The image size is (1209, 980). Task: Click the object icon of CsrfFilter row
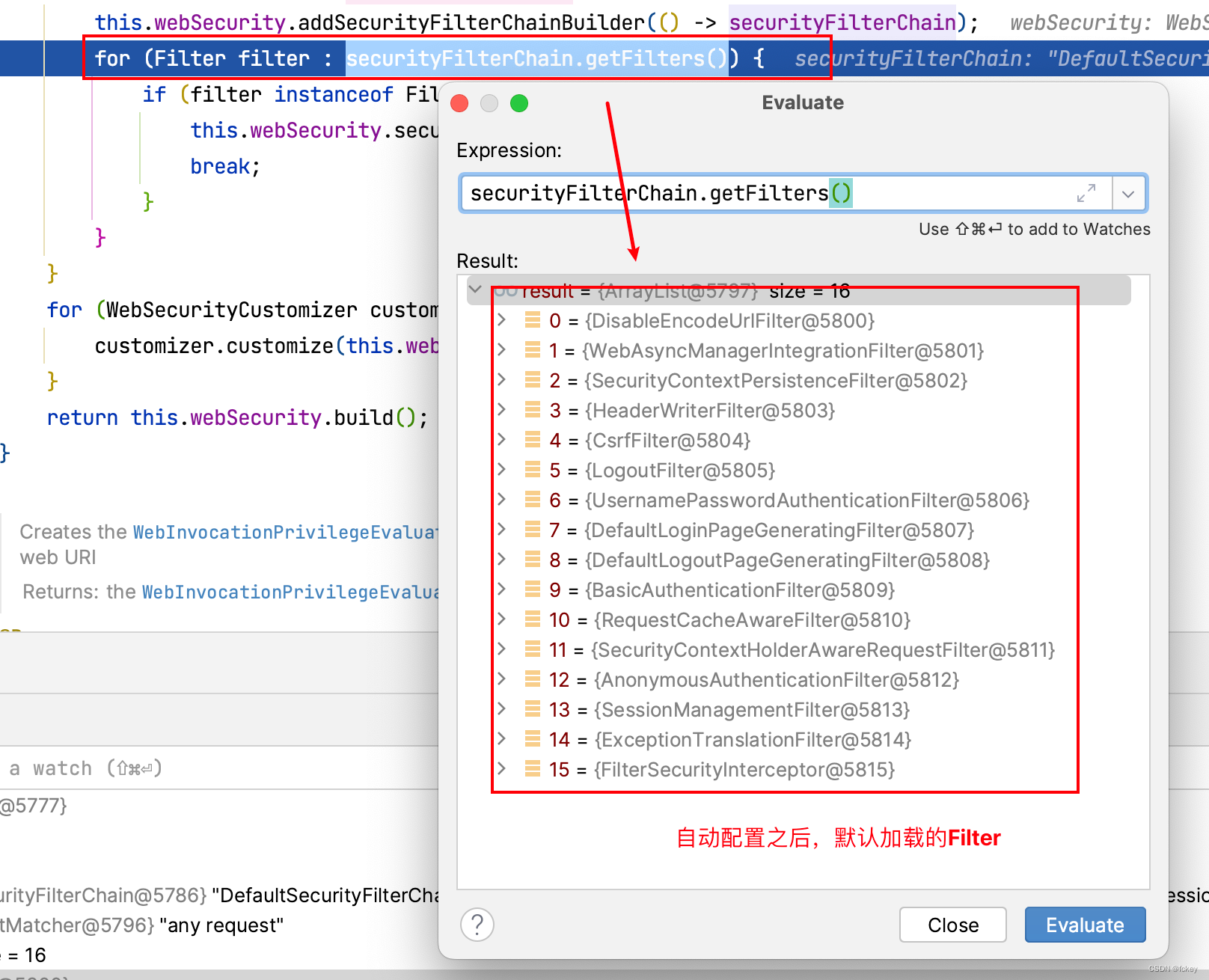[533, 440]
